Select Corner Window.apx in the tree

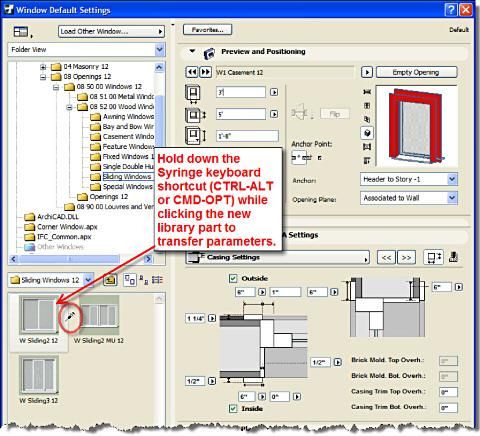click(x=61, y=227)
